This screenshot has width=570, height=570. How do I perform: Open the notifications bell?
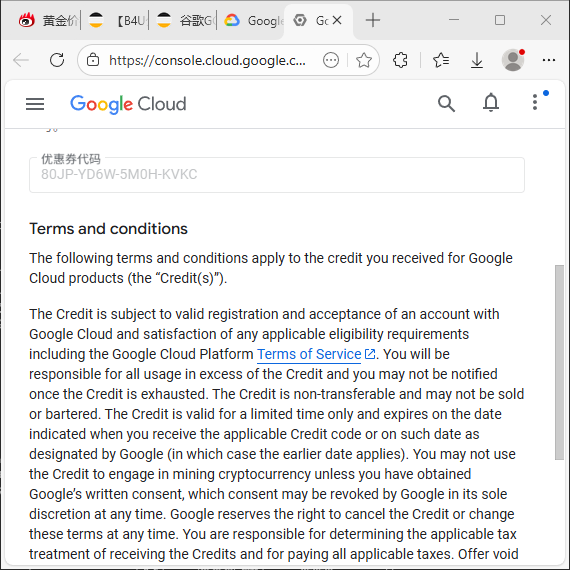pos(491,103)
